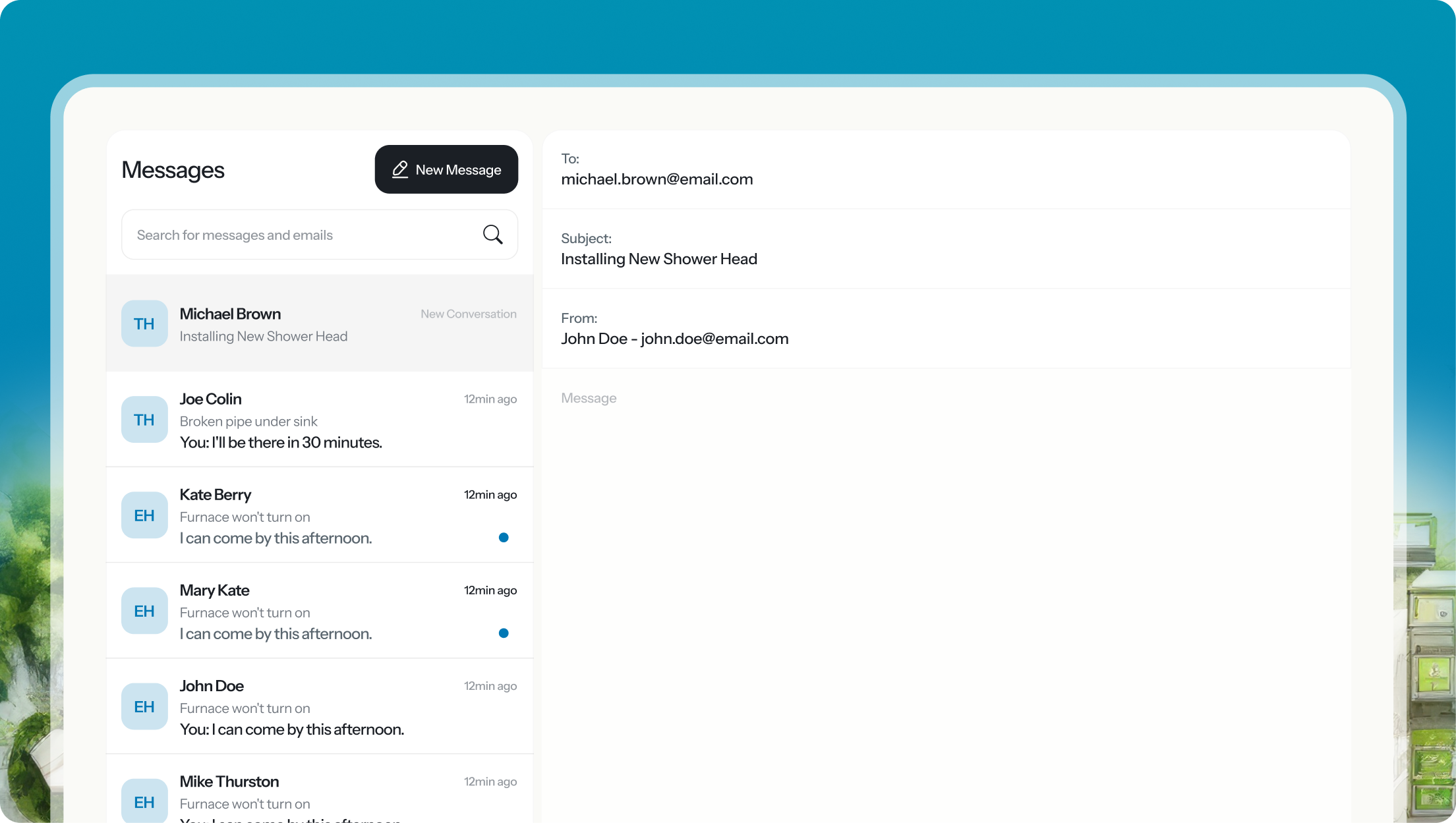Open Kate Berry's EH avatar
The width and height of the screenshot is (1456, 823).
[x=144, y=515]
